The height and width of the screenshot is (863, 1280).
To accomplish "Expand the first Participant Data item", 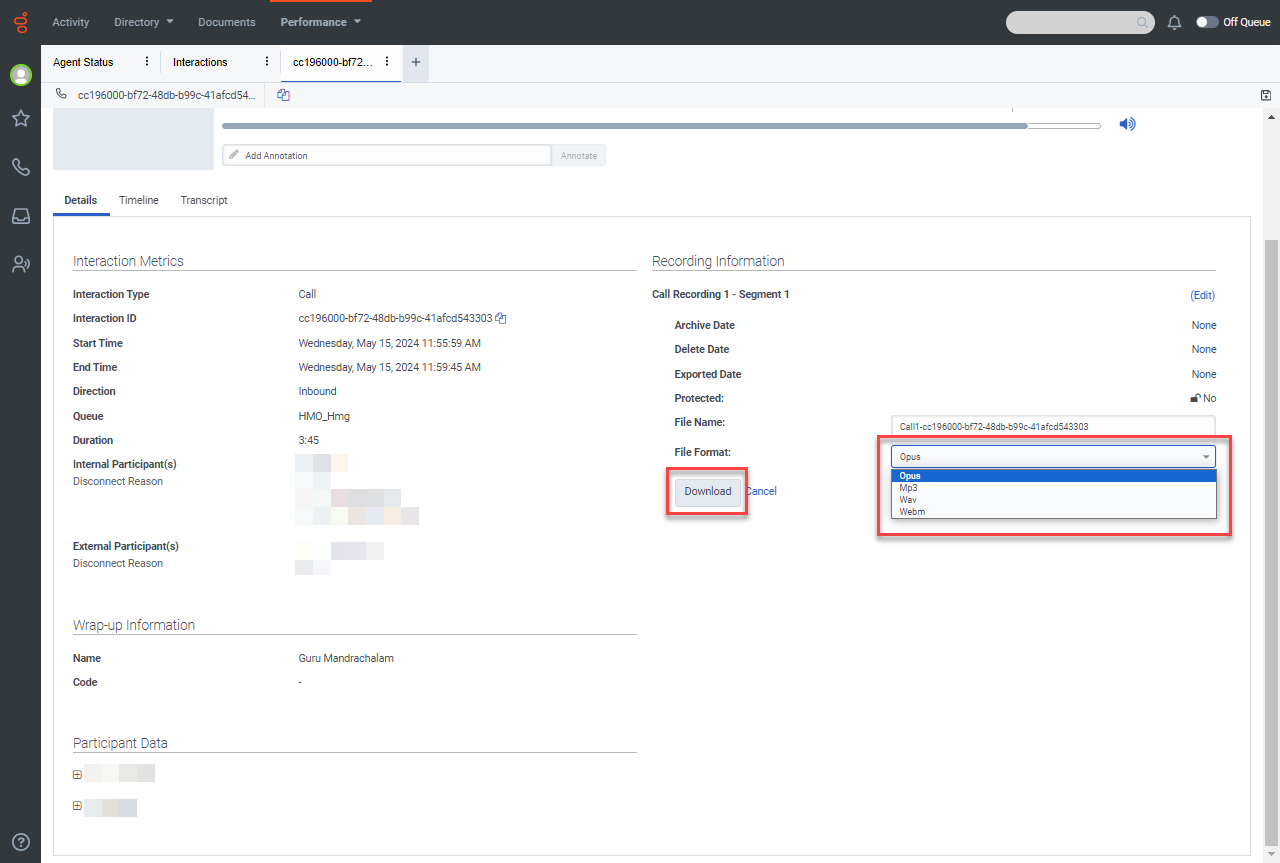I will click(77, 775).
